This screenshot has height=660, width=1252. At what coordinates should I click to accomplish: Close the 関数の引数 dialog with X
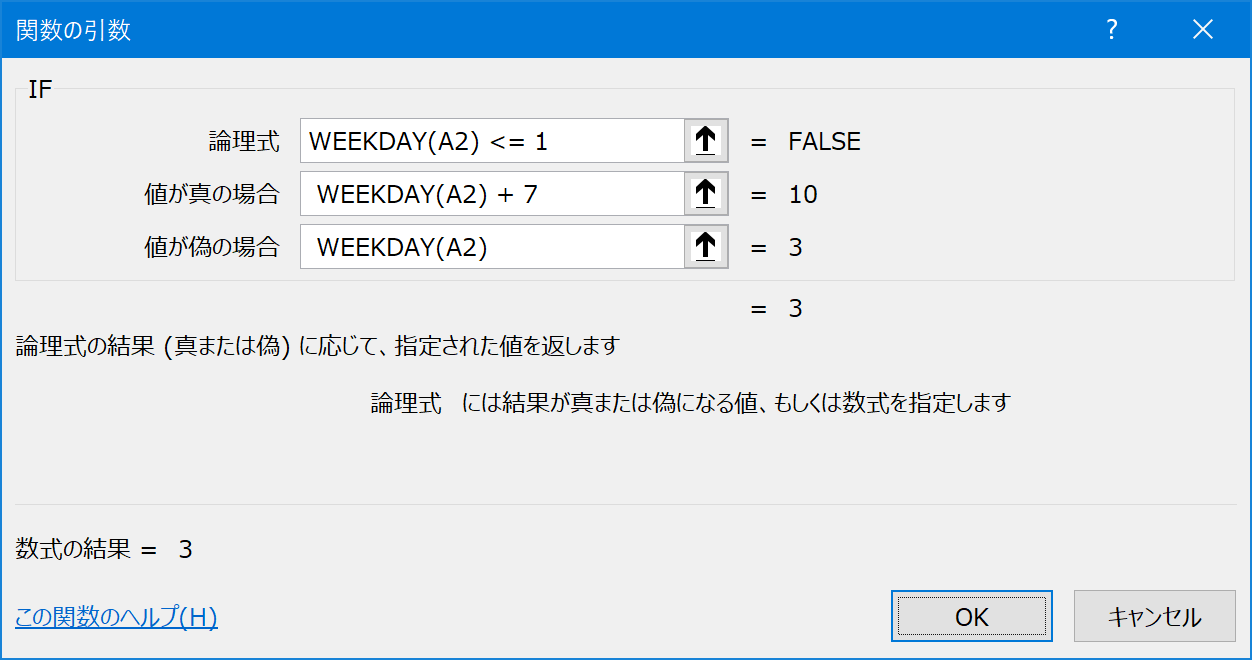pos(1202,30)
